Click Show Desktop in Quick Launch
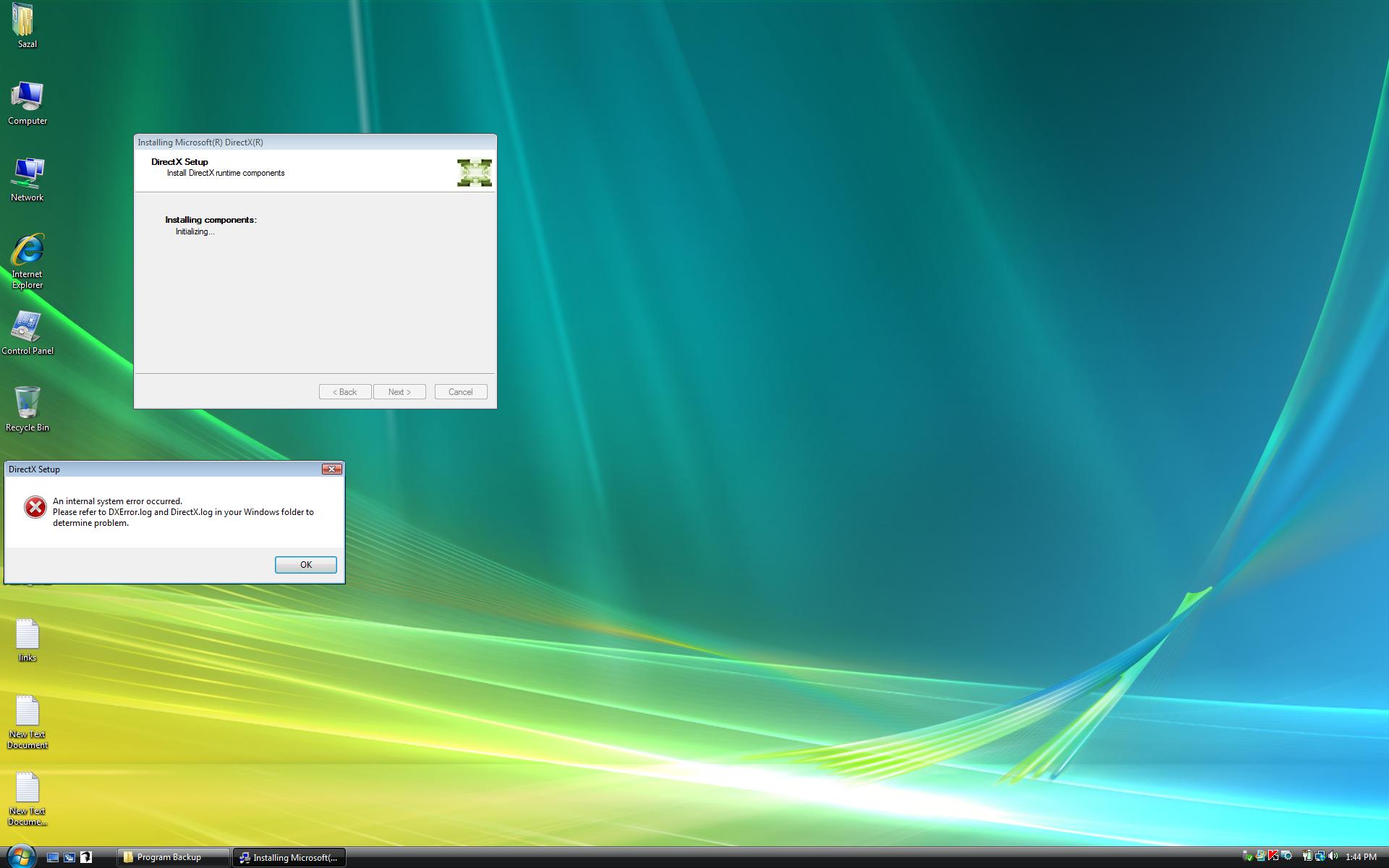The width and height of the screenshot is (1389, 868). click(52, 857)
